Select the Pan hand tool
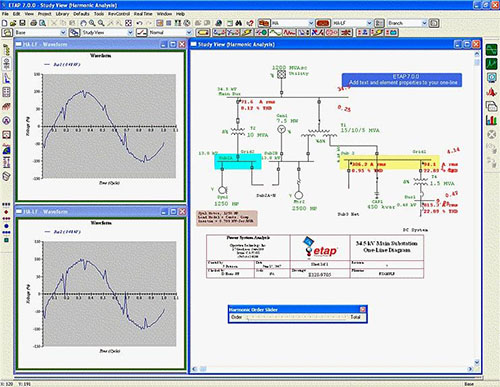The image size is (500, 387). (x=83, y=23)
